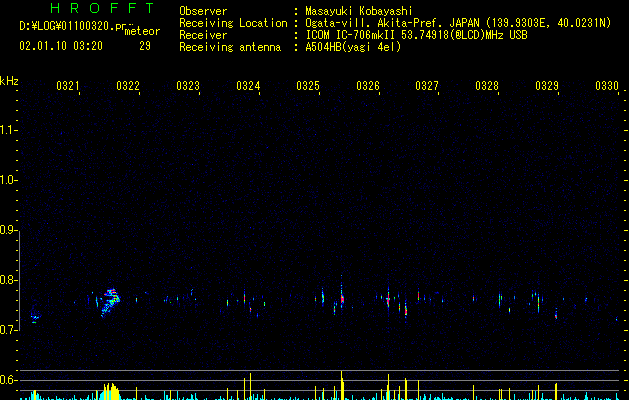Click time marker 0322
Screen dimensions: 629x400
pyautogui.click(x=128, y=86)
